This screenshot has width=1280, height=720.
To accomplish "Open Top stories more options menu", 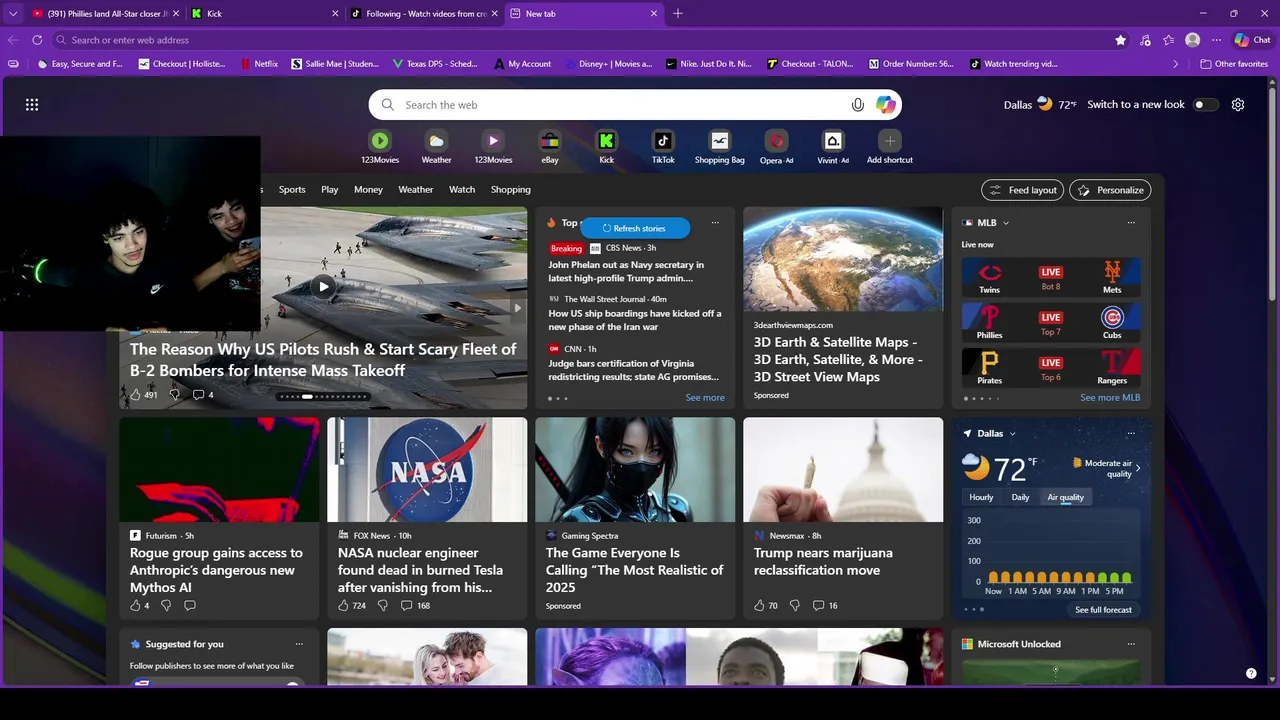I will 715,223.
